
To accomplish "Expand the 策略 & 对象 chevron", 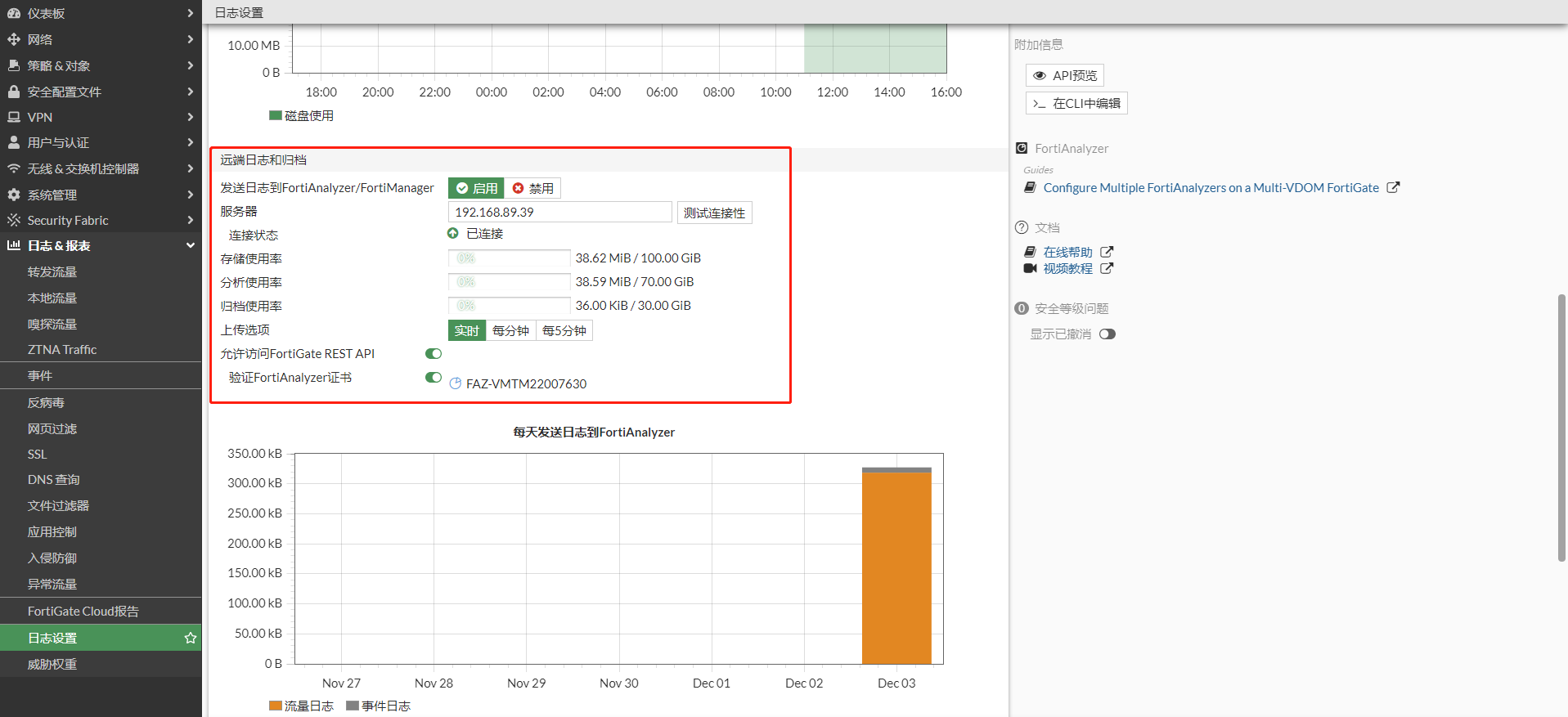I will tap(191, 65).
